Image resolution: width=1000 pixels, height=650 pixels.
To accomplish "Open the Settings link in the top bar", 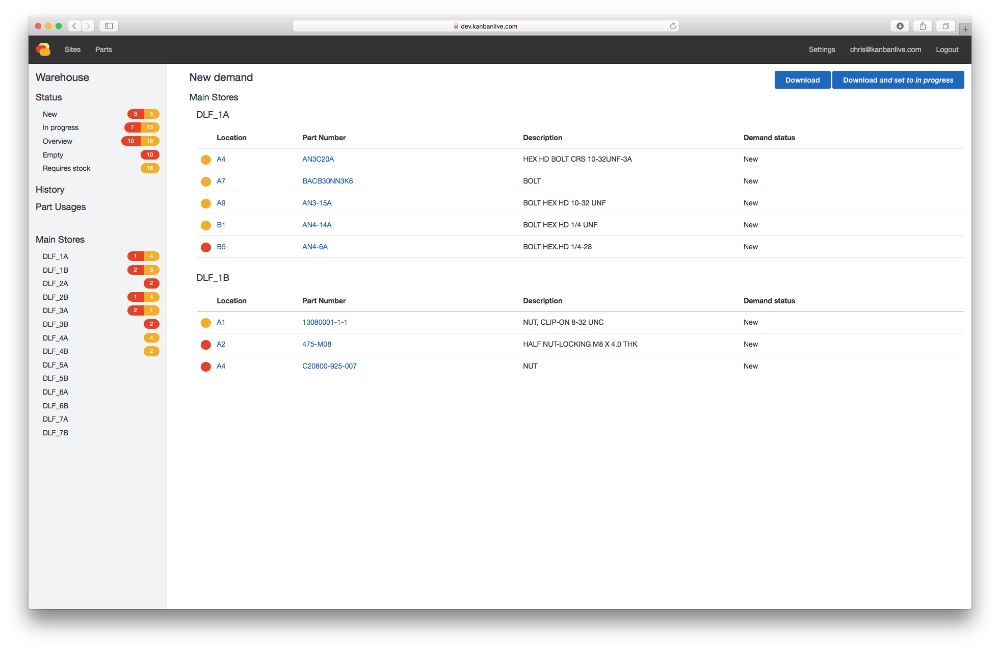I will pyautogui.click(x=822, y=49).
